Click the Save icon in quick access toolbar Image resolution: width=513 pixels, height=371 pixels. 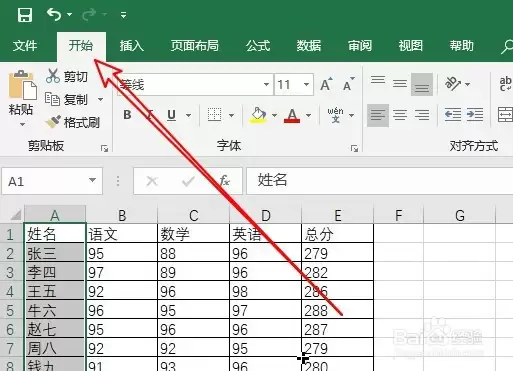(x=25, y=15)
